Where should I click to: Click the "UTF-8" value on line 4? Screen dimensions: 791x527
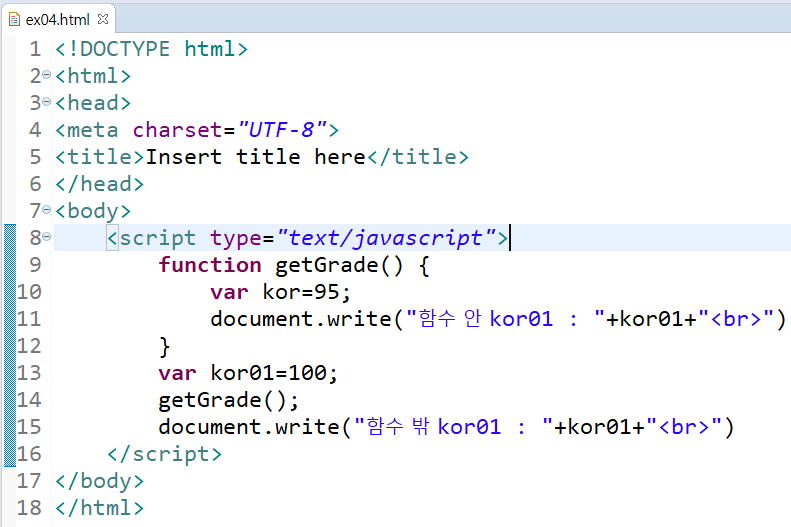[282, 130]
